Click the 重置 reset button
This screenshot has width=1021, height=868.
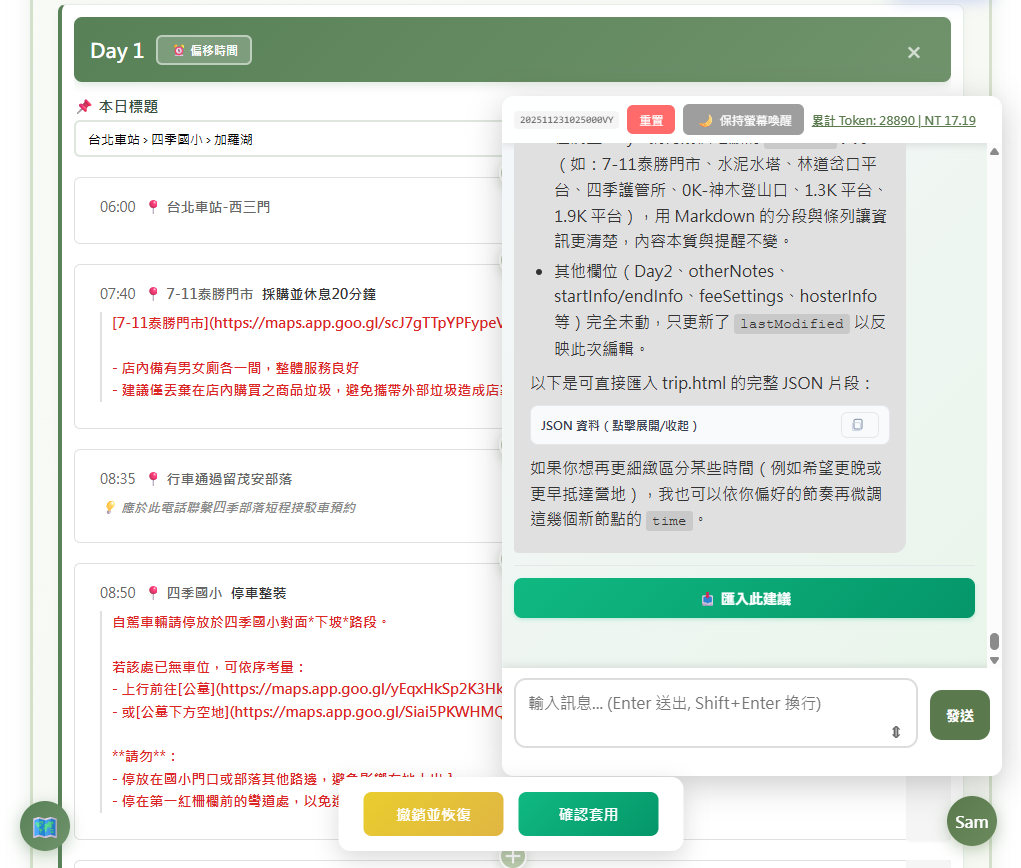[x=650, y=120]
